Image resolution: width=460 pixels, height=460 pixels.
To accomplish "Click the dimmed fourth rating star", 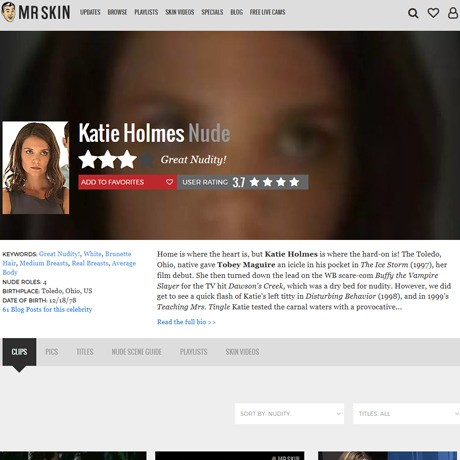I will (x=147, y=159).
